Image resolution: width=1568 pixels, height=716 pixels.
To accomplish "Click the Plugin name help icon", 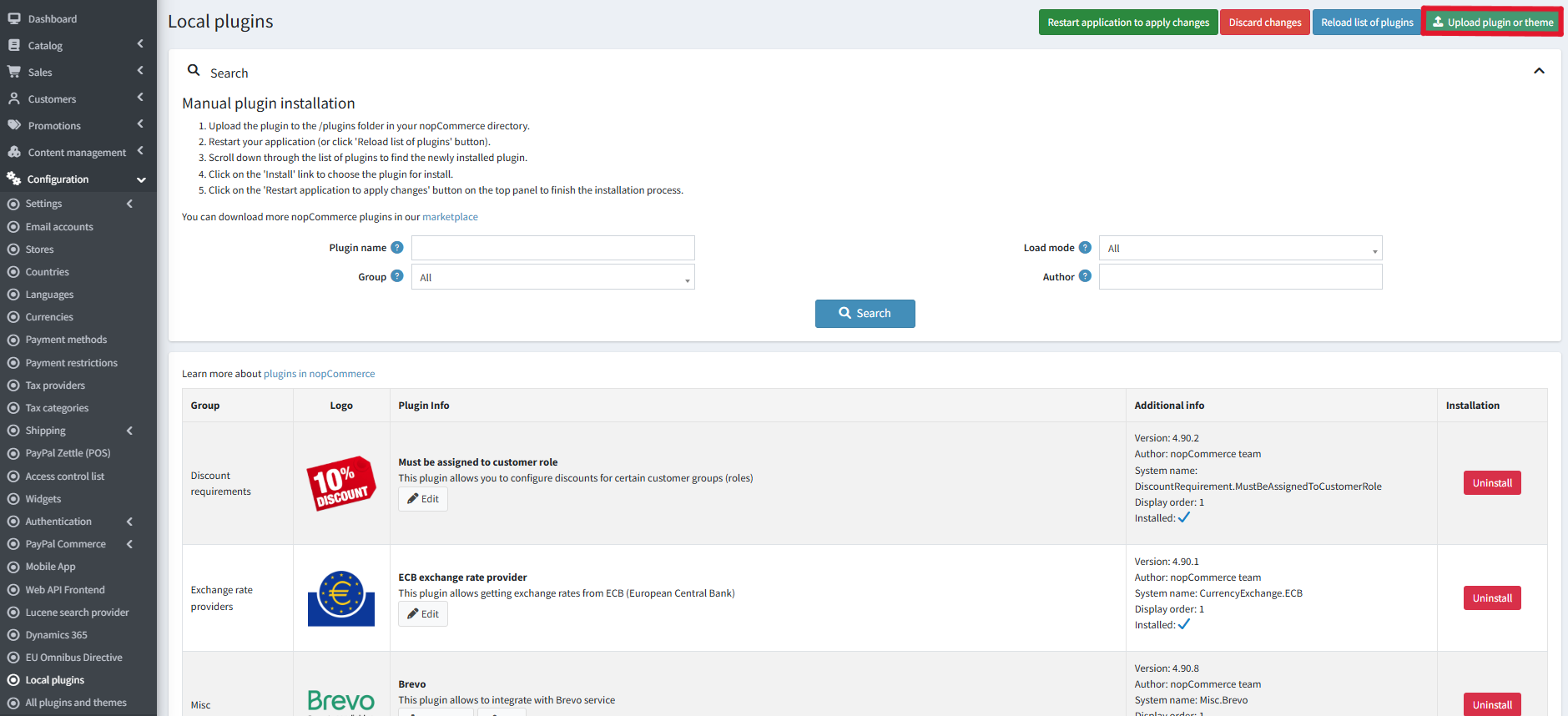I will (x=397, y=247).
